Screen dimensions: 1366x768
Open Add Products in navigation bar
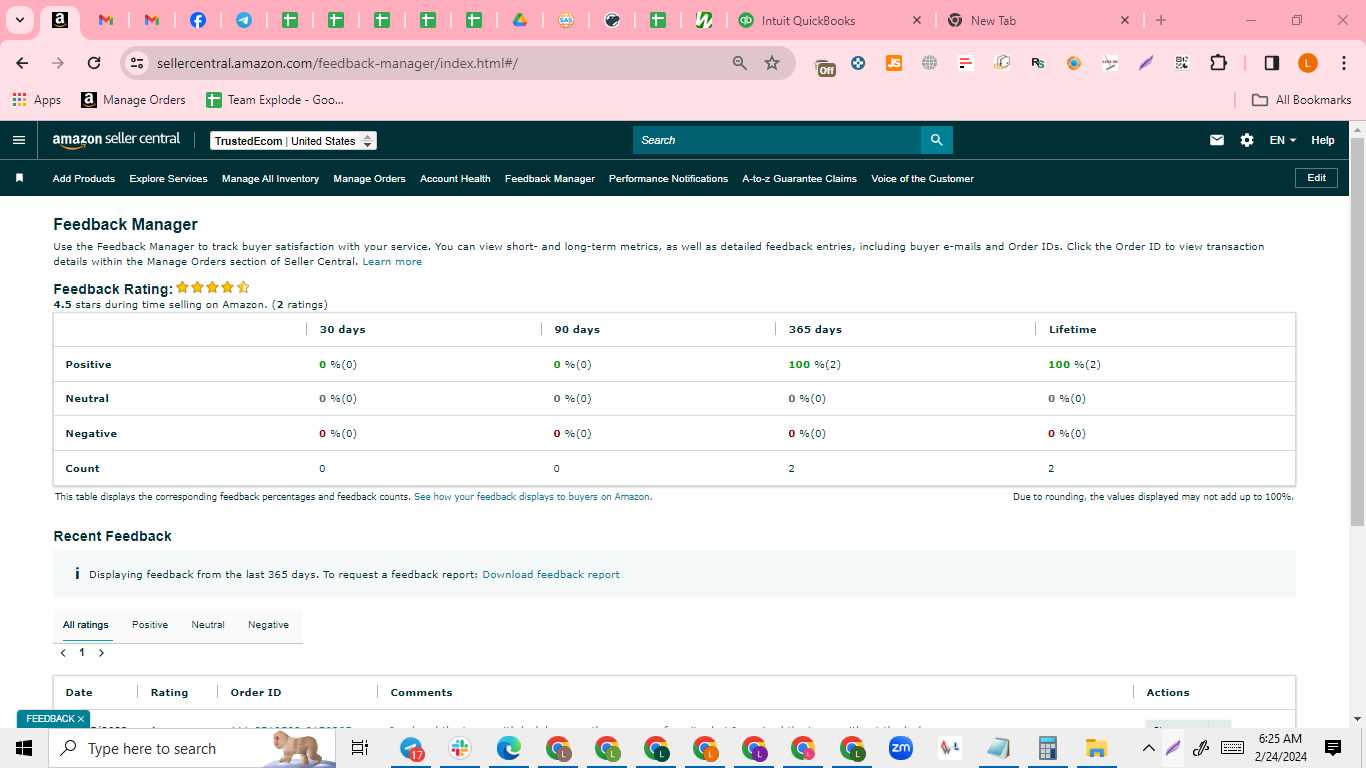[84, 179]
